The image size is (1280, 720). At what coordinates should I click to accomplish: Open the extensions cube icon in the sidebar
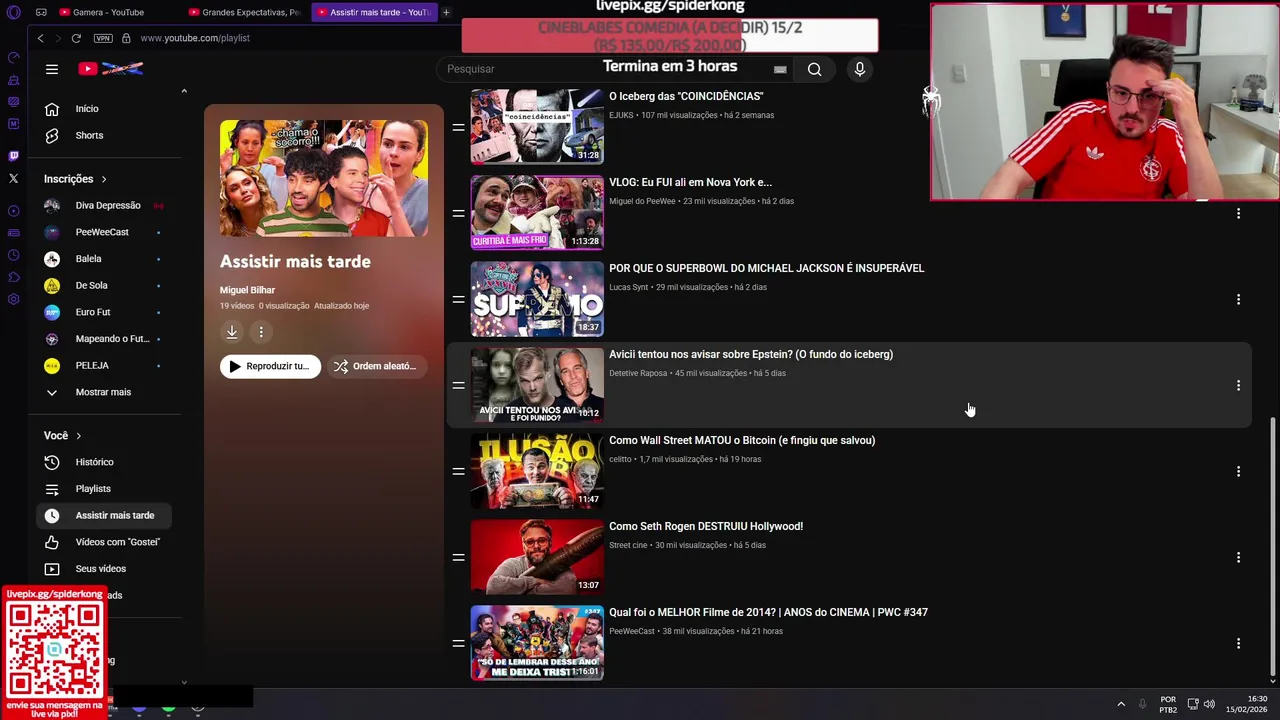click(13, 277)
